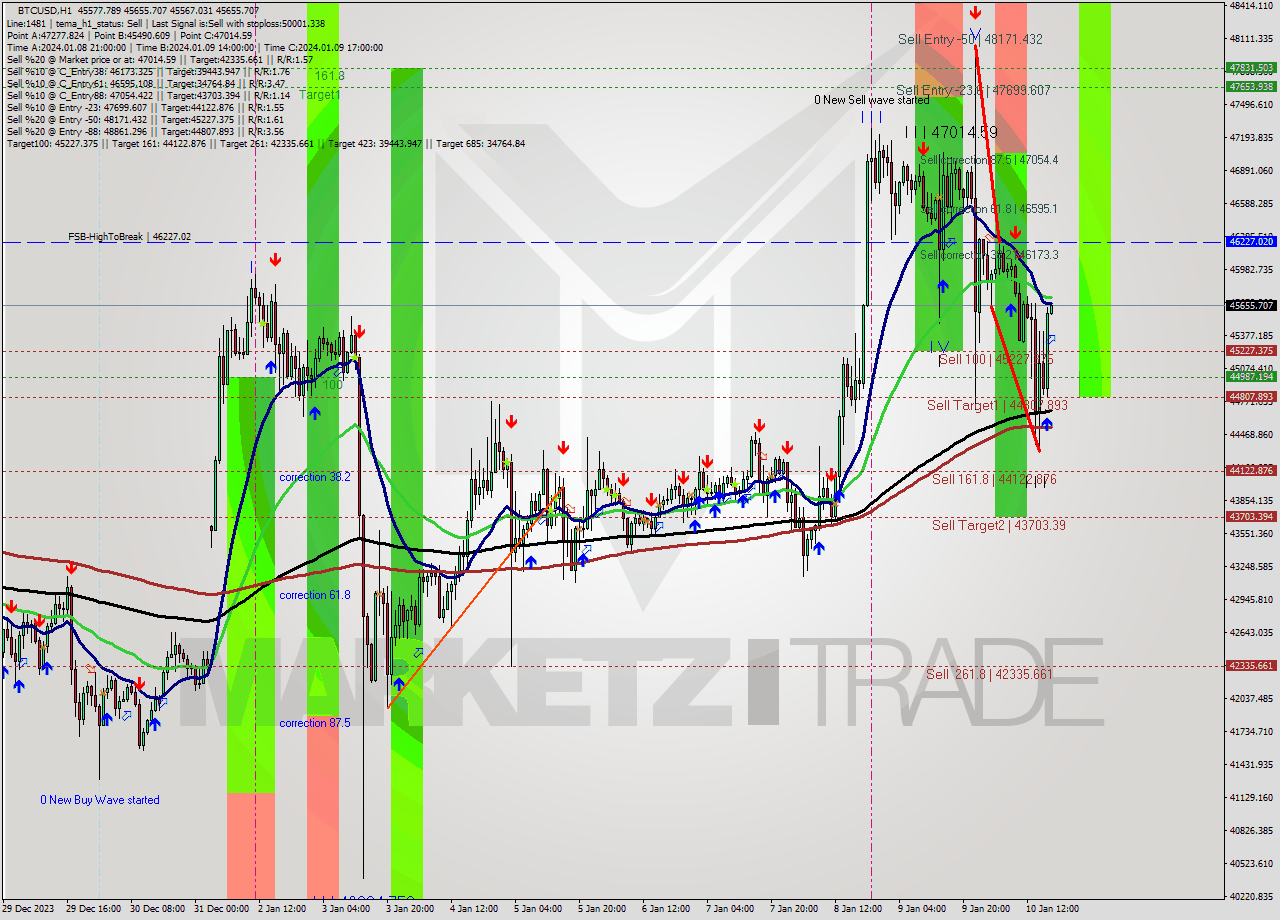
Task: Click the blue 46227.020 price tag
Action: (x=1251, y=241)
